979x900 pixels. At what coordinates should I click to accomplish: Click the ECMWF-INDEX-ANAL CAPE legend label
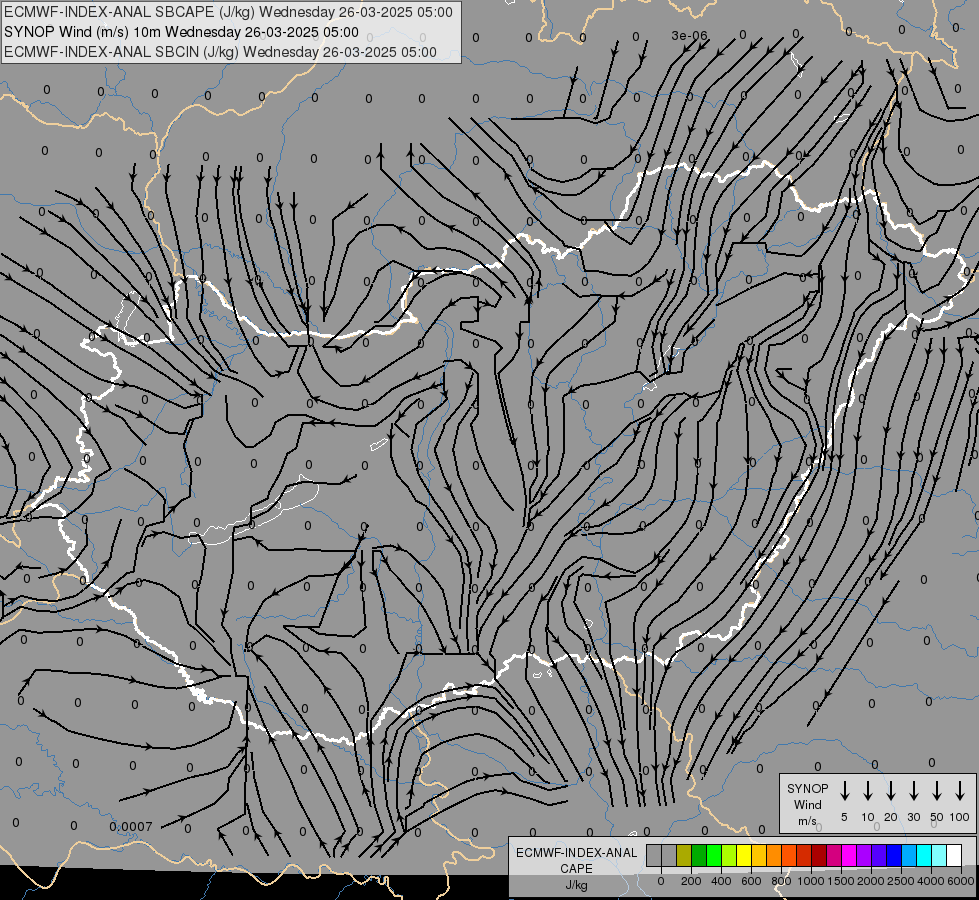coord(576,861)
